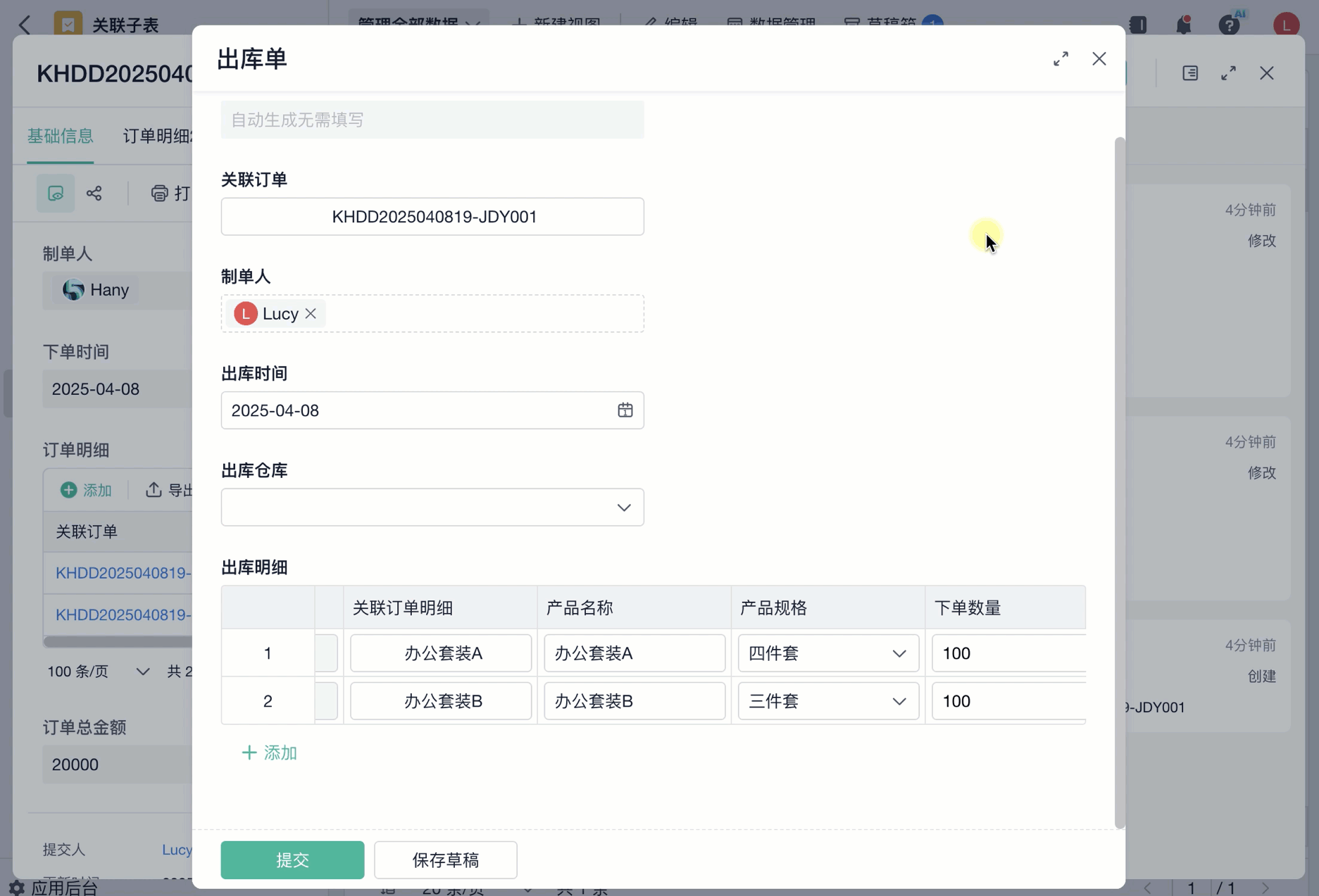Click the notification bell icon
This screenshot has height=896, width=1319.
(x=1183, y=25)
